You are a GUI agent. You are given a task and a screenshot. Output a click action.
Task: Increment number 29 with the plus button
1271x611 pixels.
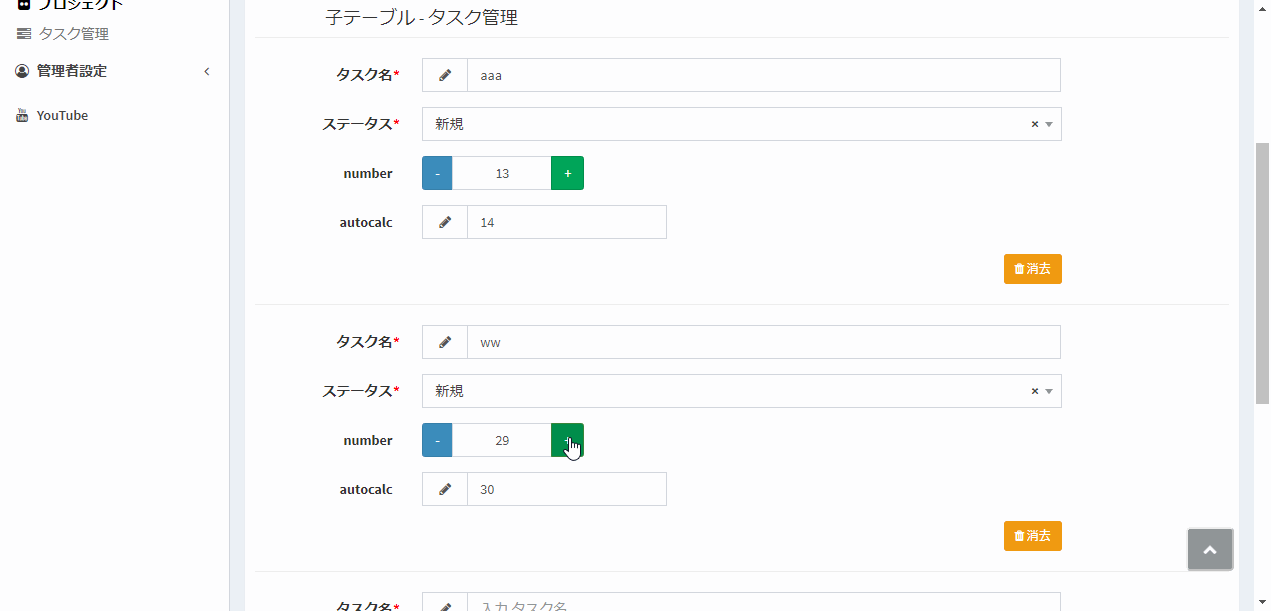pyautogui.click(x=567, y=440)
